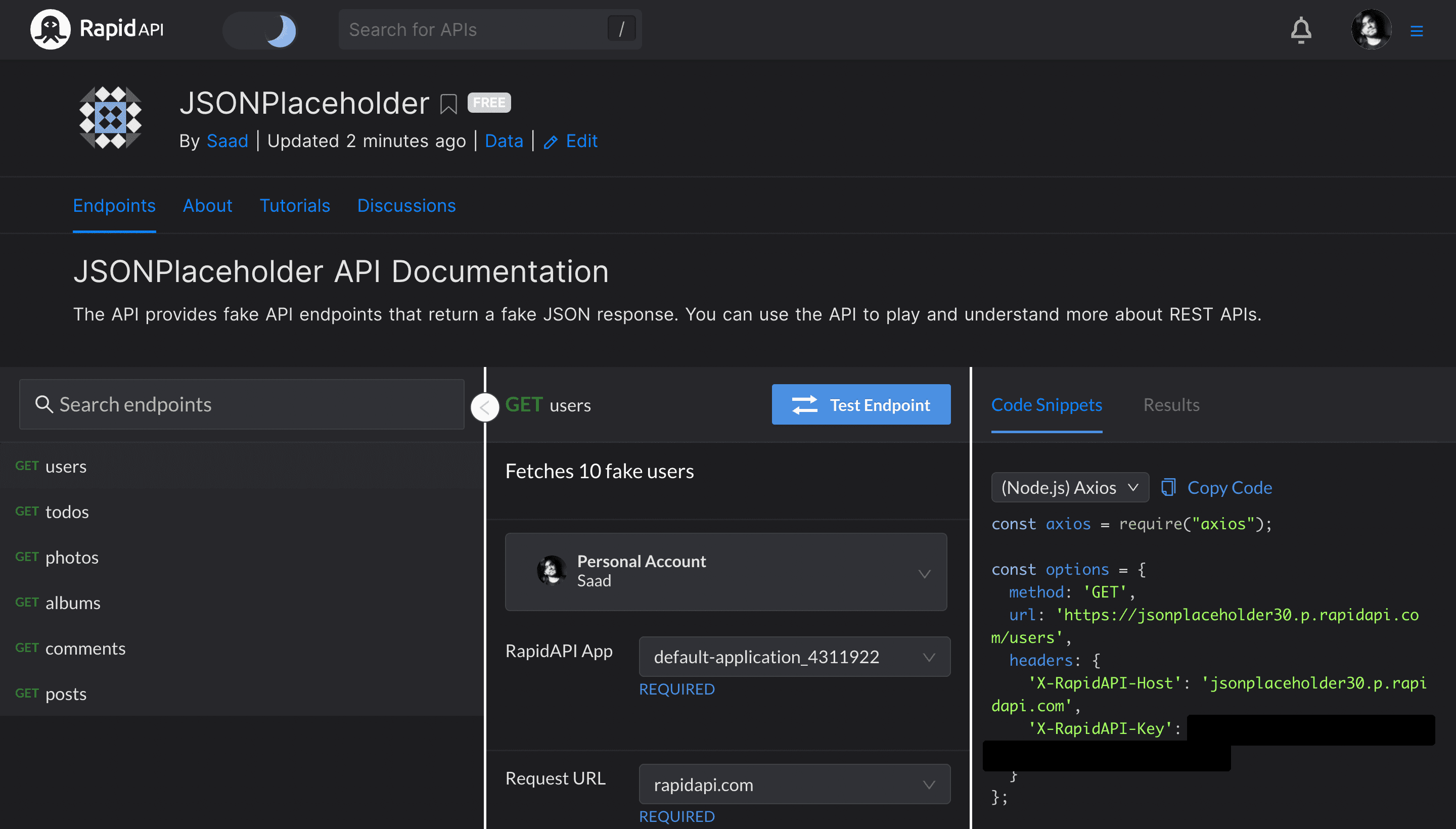Click the search endpoints input field
This screenshot has height=829, width=1456.
[240, 403]
